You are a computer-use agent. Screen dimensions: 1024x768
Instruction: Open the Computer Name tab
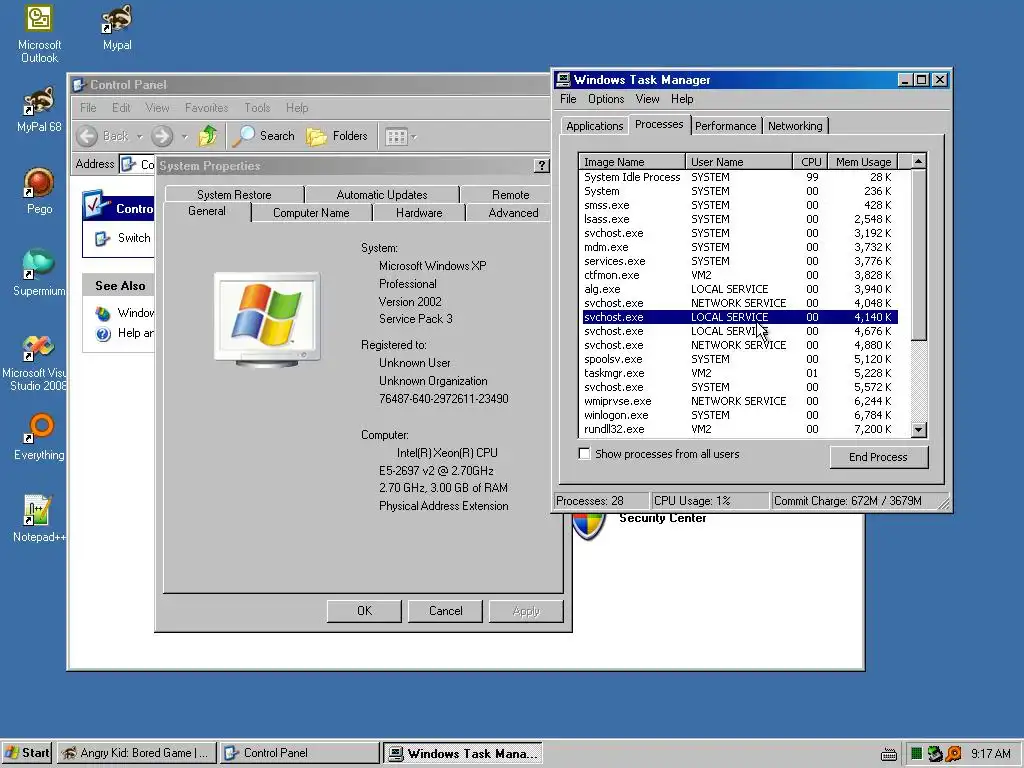(311, 213)
